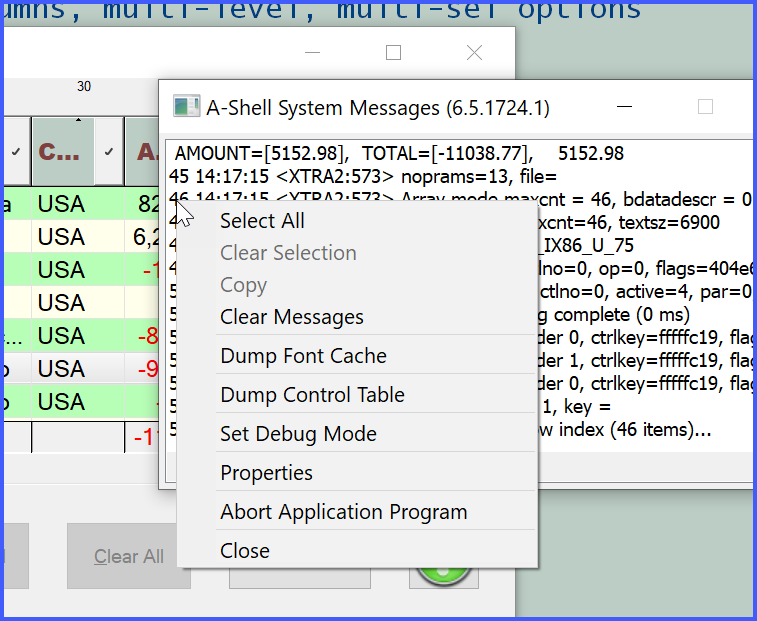Choose Dump Control Table menu entry
The image size is (757, 621).
(312, 395)
